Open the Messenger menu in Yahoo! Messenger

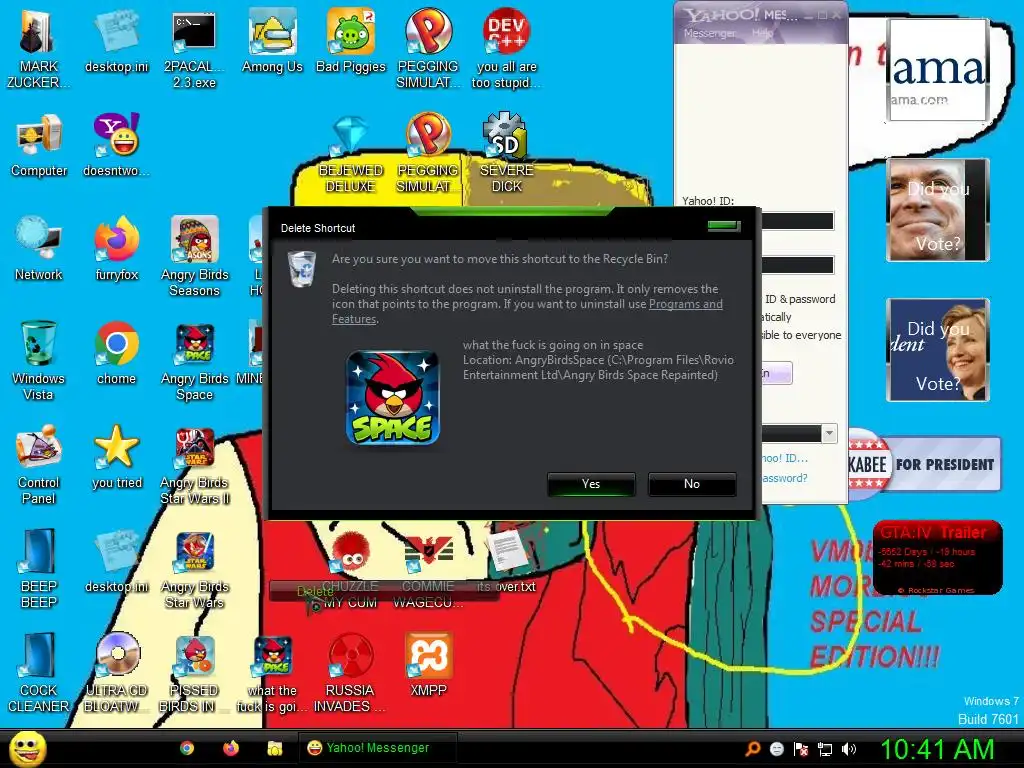[x=709, y=33]
